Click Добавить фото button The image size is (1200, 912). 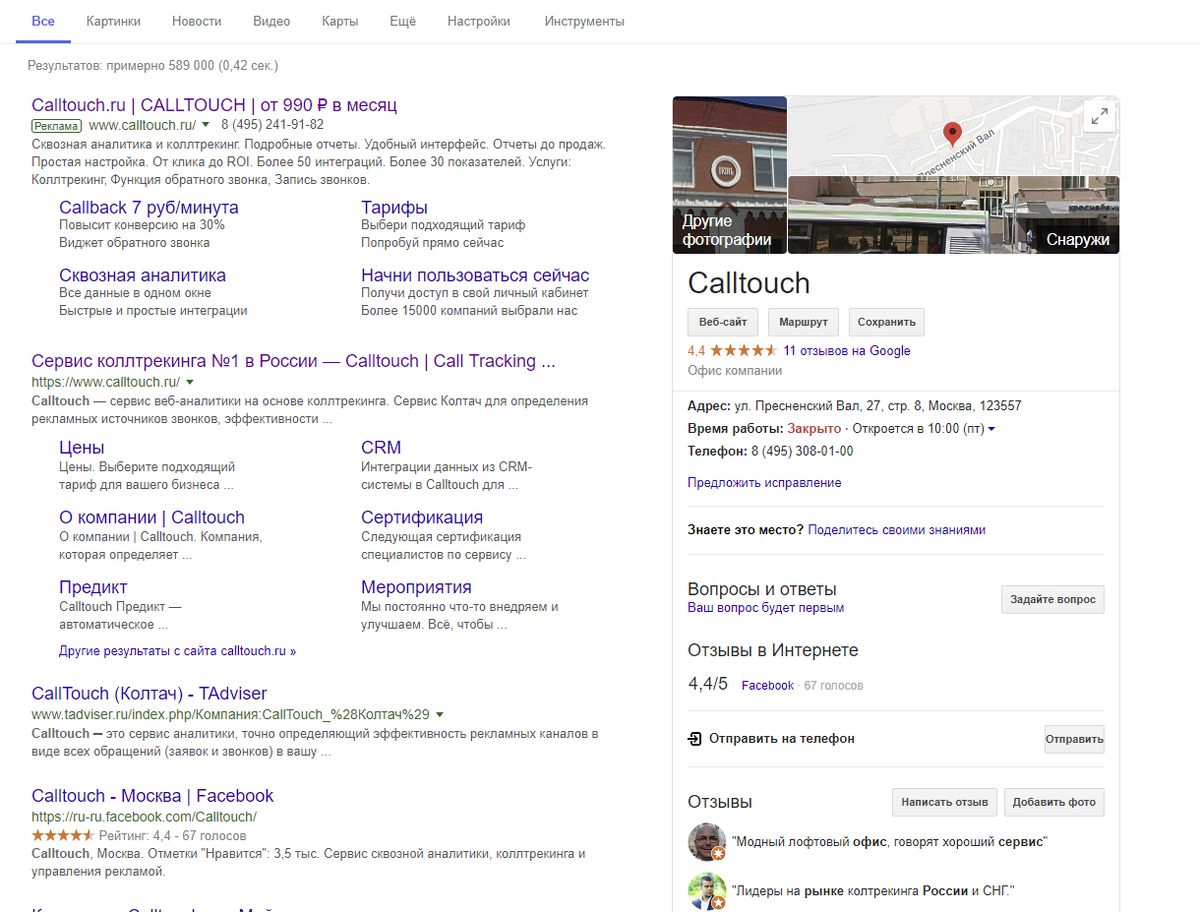pos(1054,802)
